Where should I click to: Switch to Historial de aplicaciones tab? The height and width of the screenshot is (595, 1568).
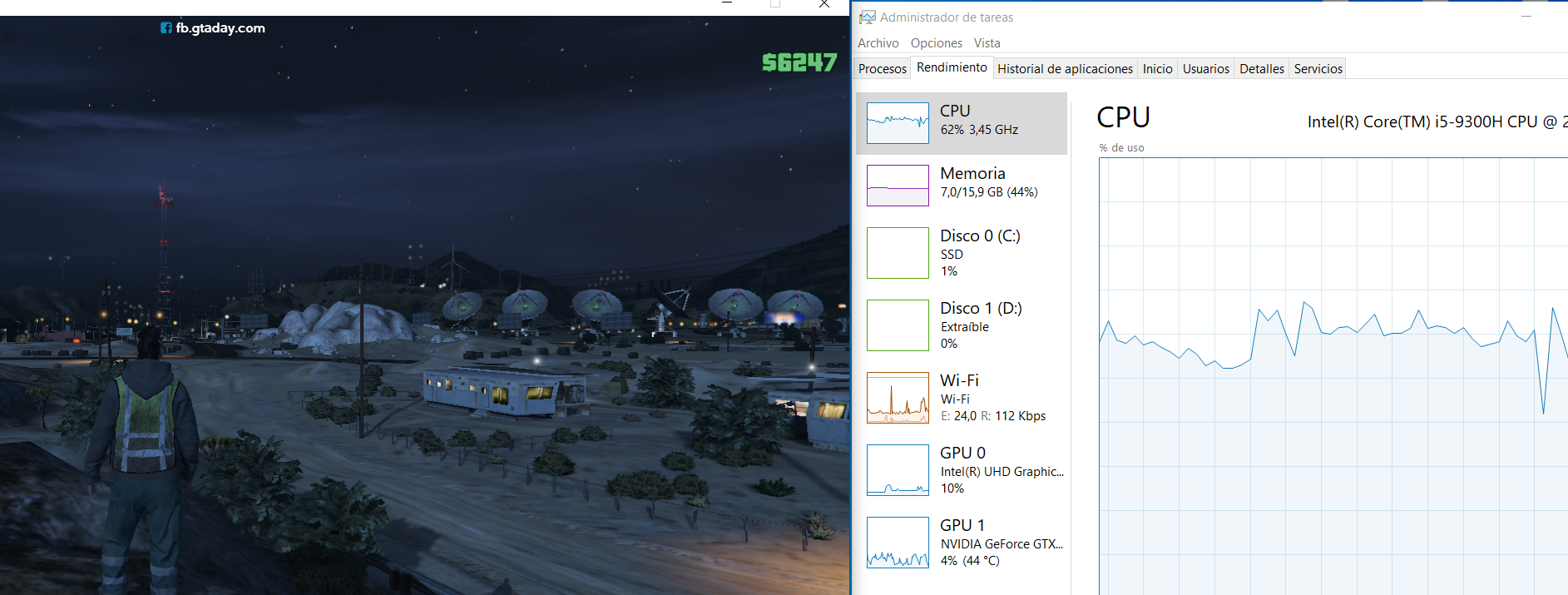(1065, 69)
